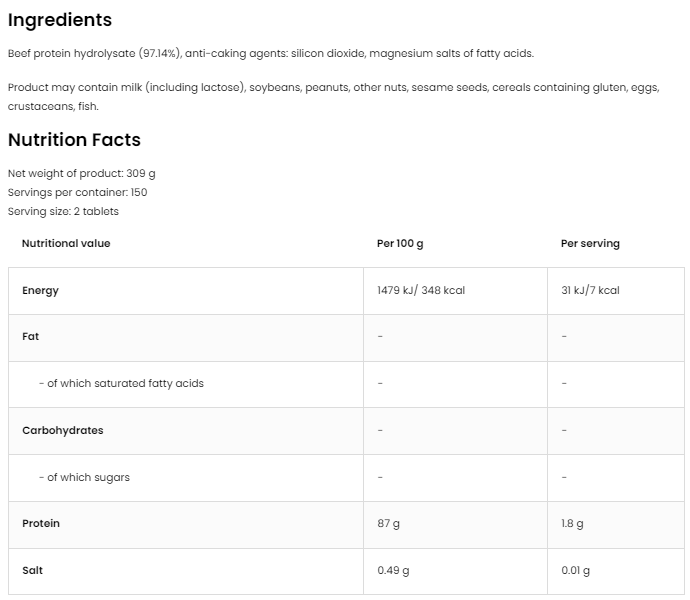690x600 pixels.
Task: Click the Per serving column header
Action: pyautogui.click(x=590, y=243)
